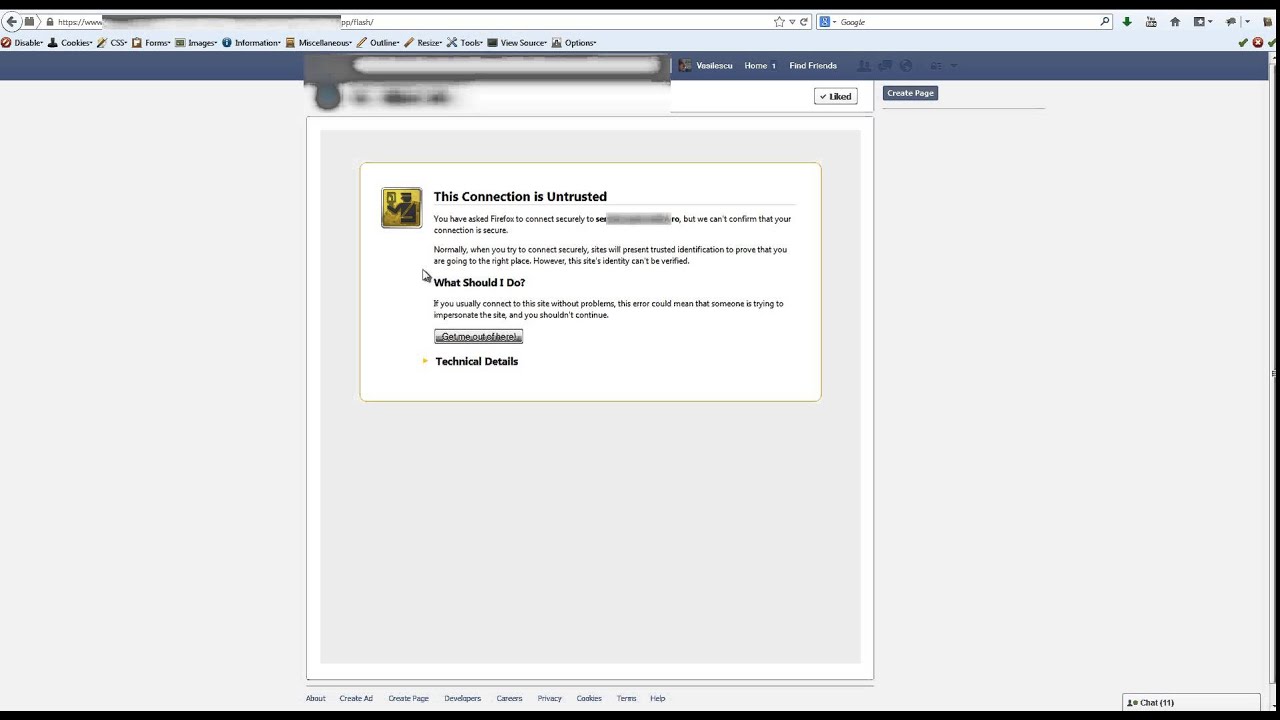Viewport: 1280px width, 720px height.
Task: Open the Developers footer link
Action: coord(462,698)
